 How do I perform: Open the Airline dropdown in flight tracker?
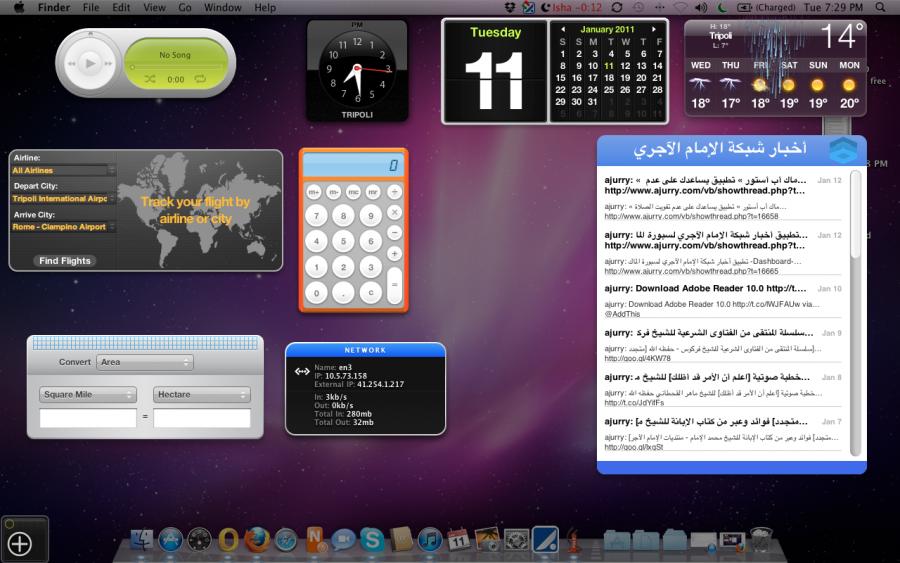pyautogui.click(x=64, y=171)
